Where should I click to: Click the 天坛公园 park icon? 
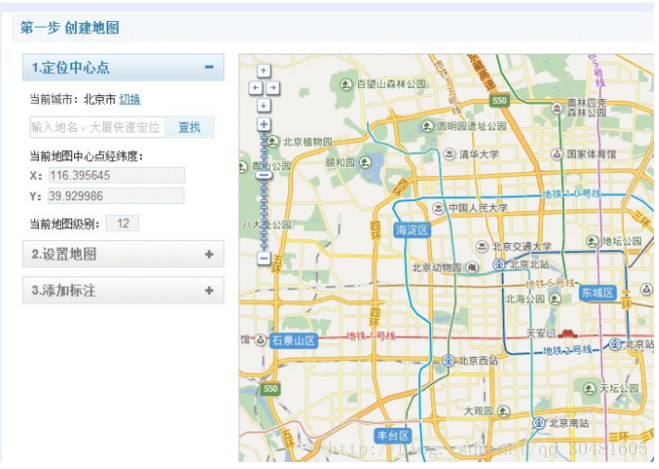pyautogui.click(x=589, y=388)
